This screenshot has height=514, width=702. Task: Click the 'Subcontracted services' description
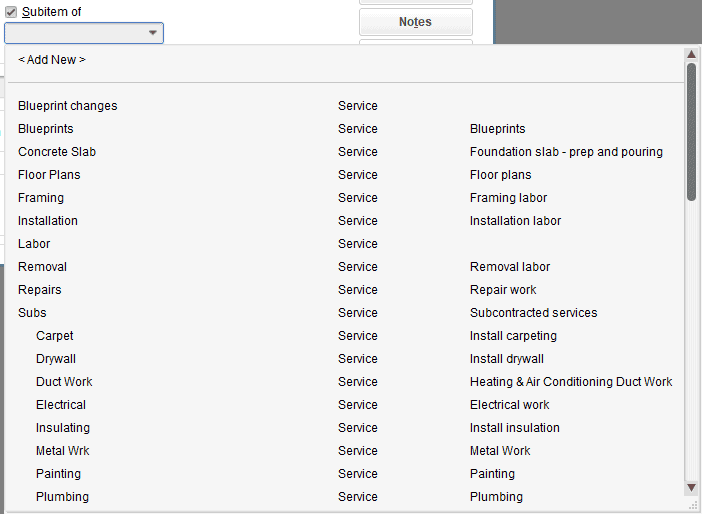pyautogui.click(x=534, y=313)
